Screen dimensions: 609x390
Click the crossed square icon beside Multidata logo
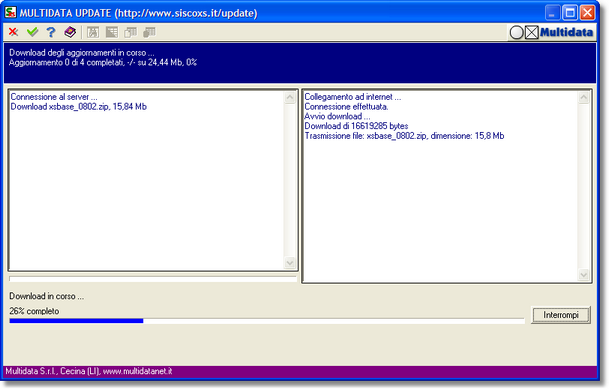click(x=532, y=33)
